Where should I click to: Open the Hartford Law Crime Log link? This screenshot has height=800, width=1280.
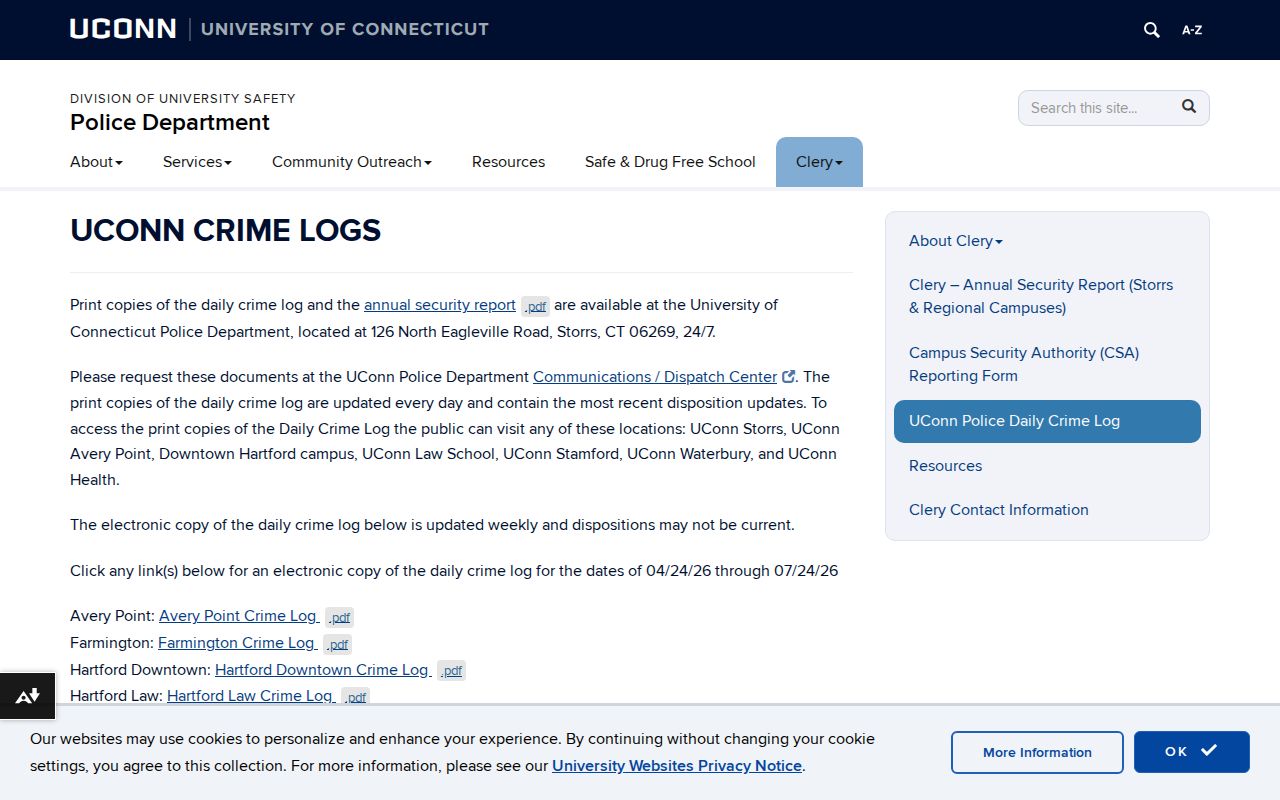tap(250, 695)
